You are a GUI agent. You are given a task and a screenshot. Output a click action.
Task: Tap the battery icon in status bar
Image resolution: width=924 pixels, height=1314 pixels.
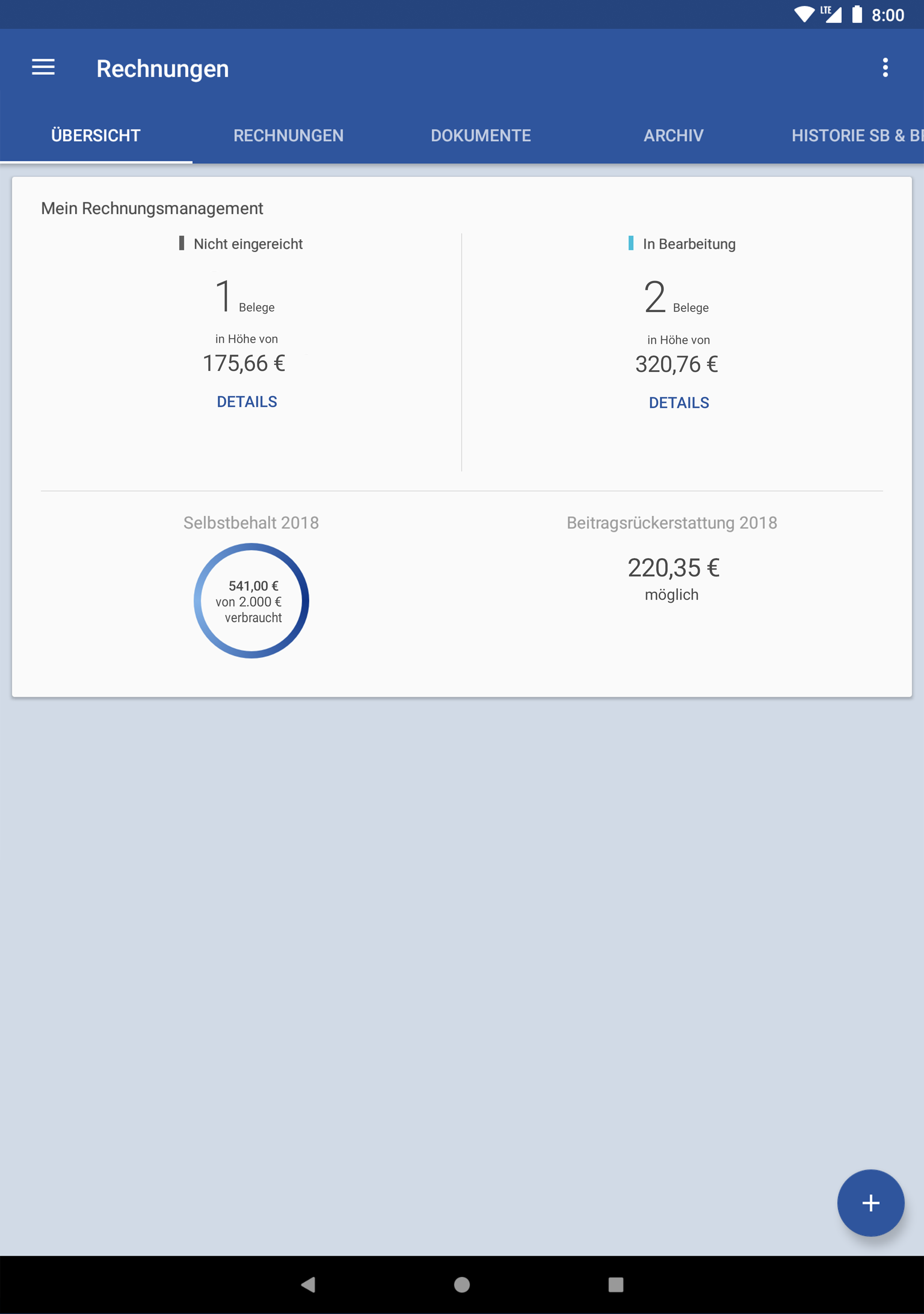tap(857, 14)
